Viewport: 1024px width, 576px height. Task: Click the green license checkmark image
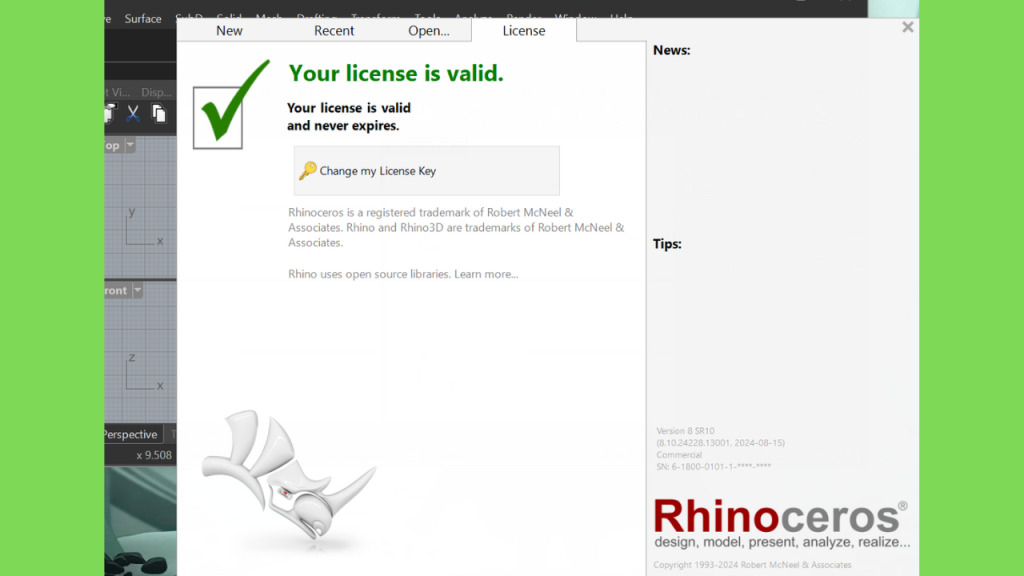[231, 104]
